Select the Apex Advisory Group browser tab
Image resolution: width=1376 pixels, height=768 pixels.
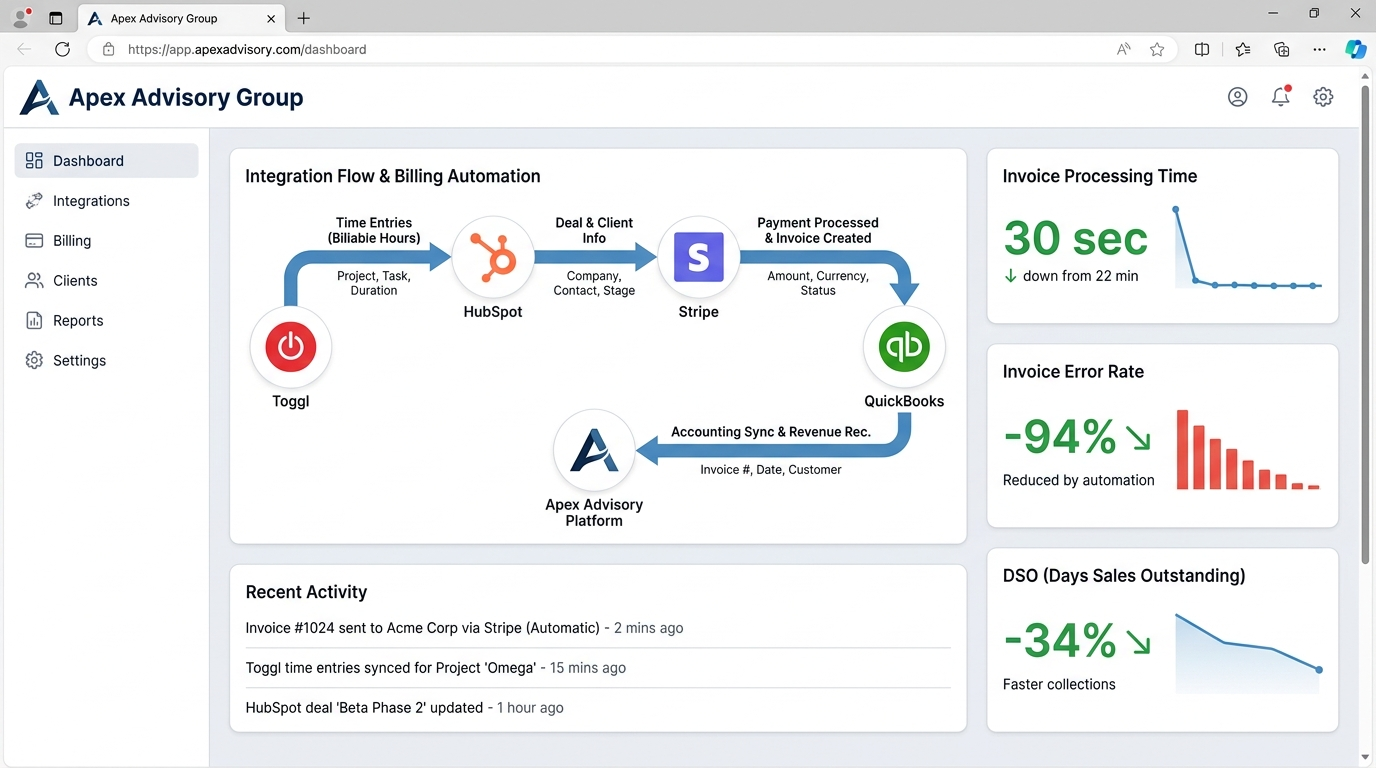[180, 18]
